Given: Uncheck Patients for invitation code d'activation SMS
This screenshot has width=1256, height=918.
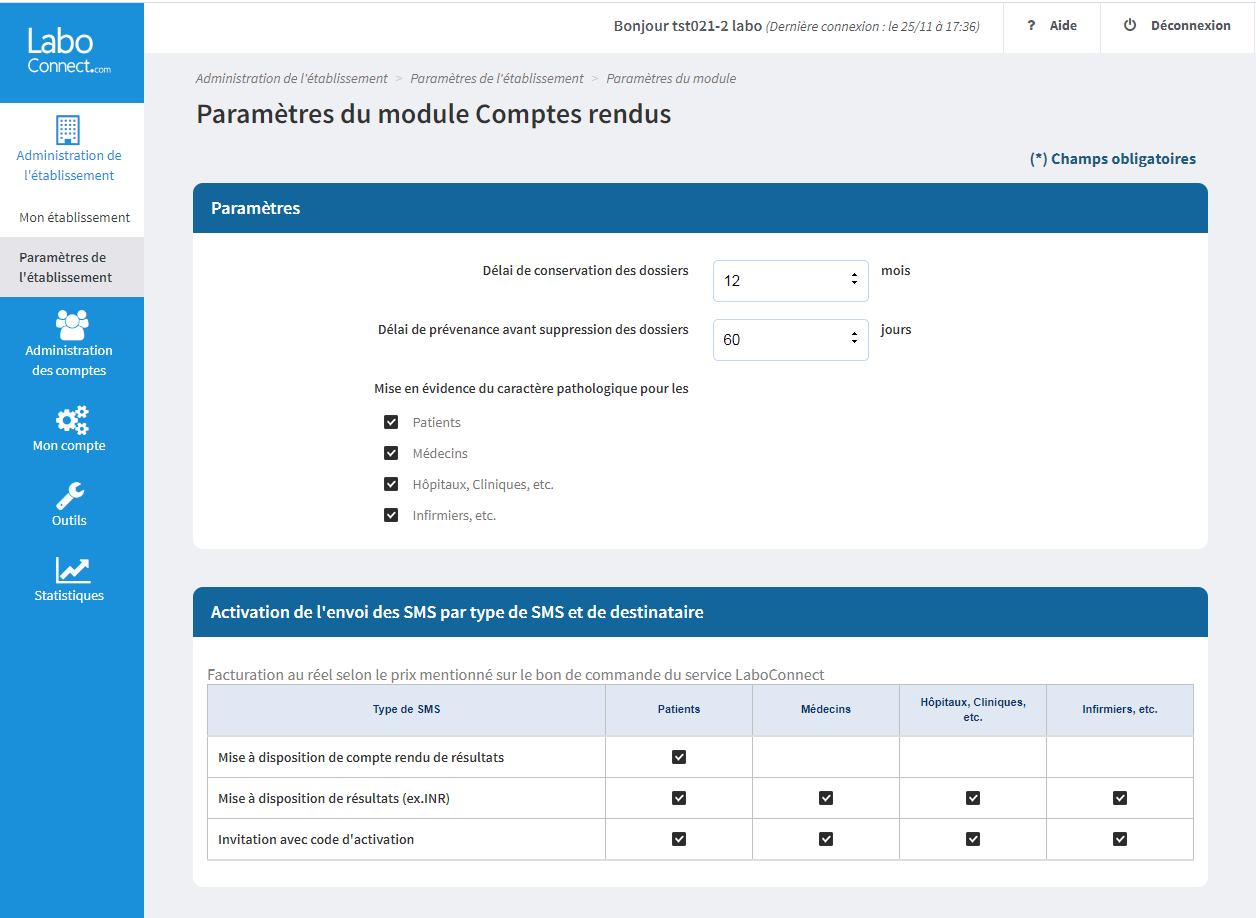Looking at the screenshot, I should 679,839.
